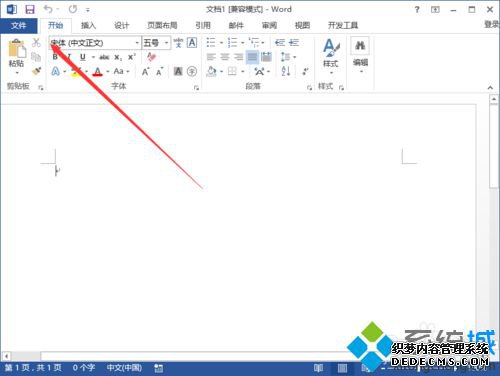Apply the red font color swatch
500x376 pixels.
tap(97, 71)
